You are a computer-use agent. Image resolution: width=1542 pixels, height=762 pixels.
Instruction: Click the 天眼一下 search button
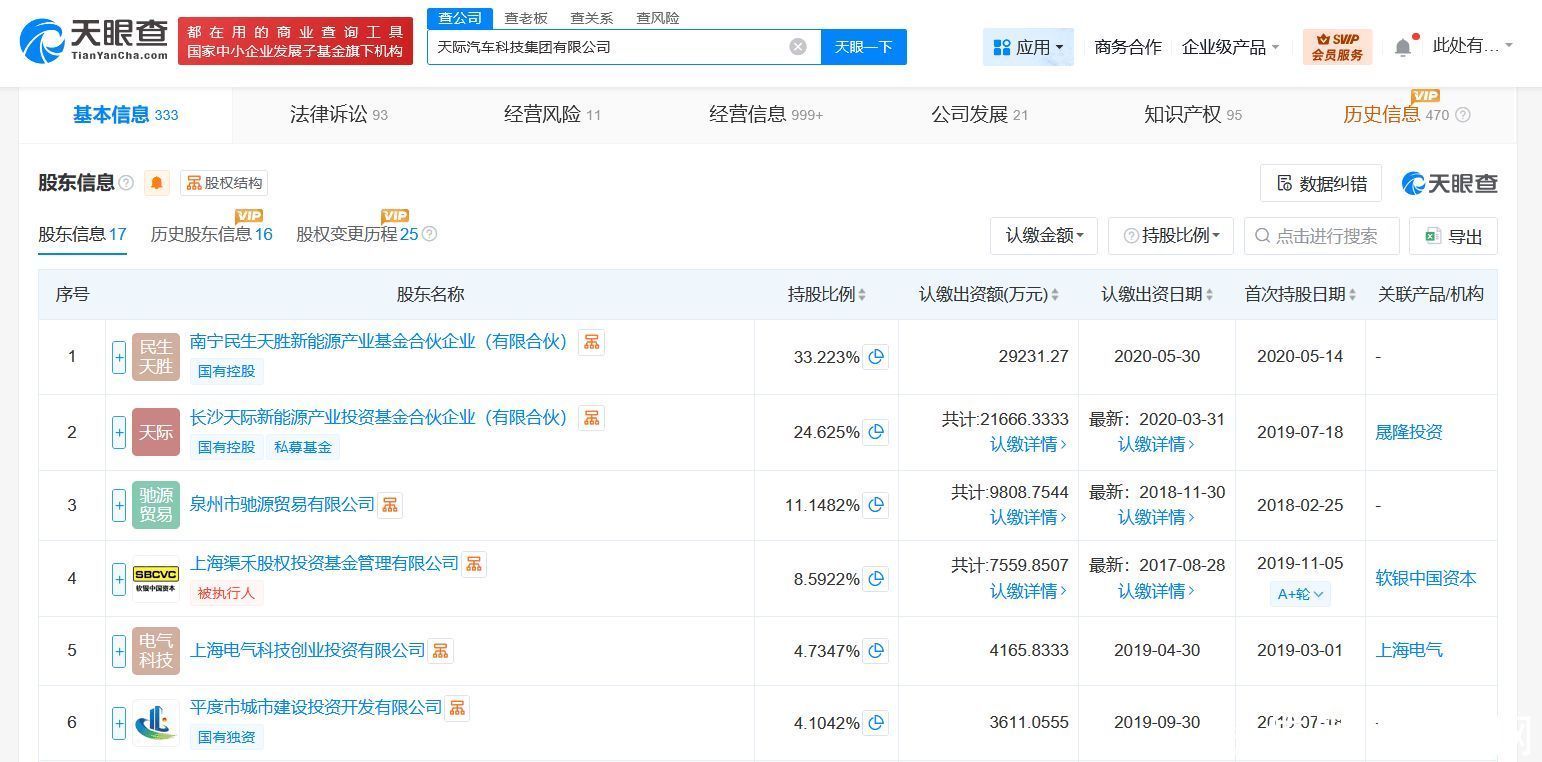(x=864, y=47)
